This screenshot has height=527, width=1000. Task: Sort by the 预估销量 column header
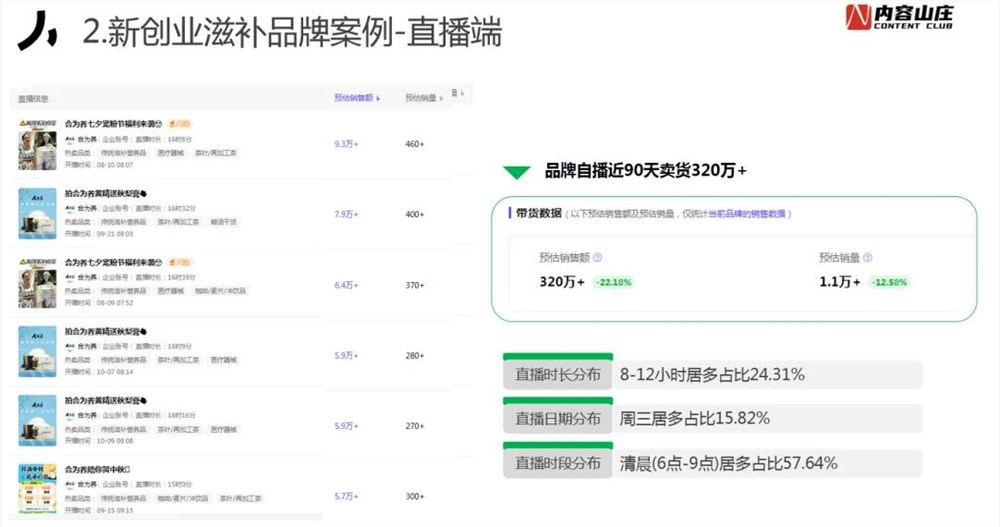pyautogui.click(x=423, y=98)
